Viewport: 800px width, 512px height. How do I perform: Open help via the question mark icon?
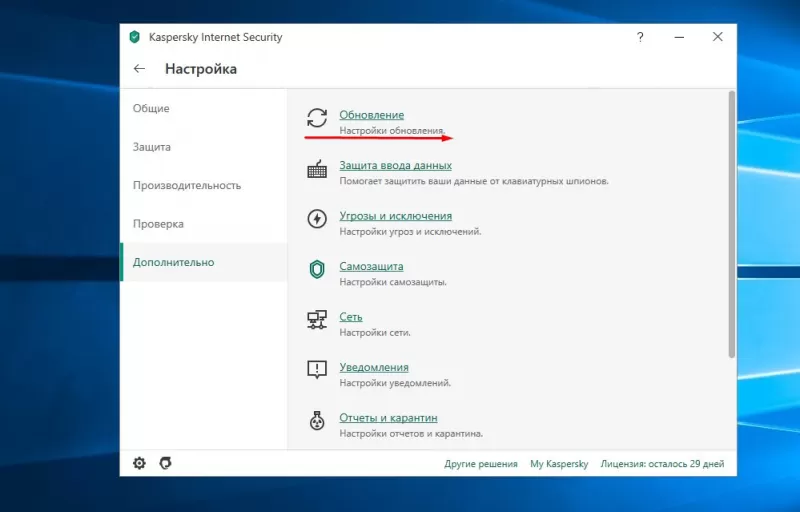point(640,37)
